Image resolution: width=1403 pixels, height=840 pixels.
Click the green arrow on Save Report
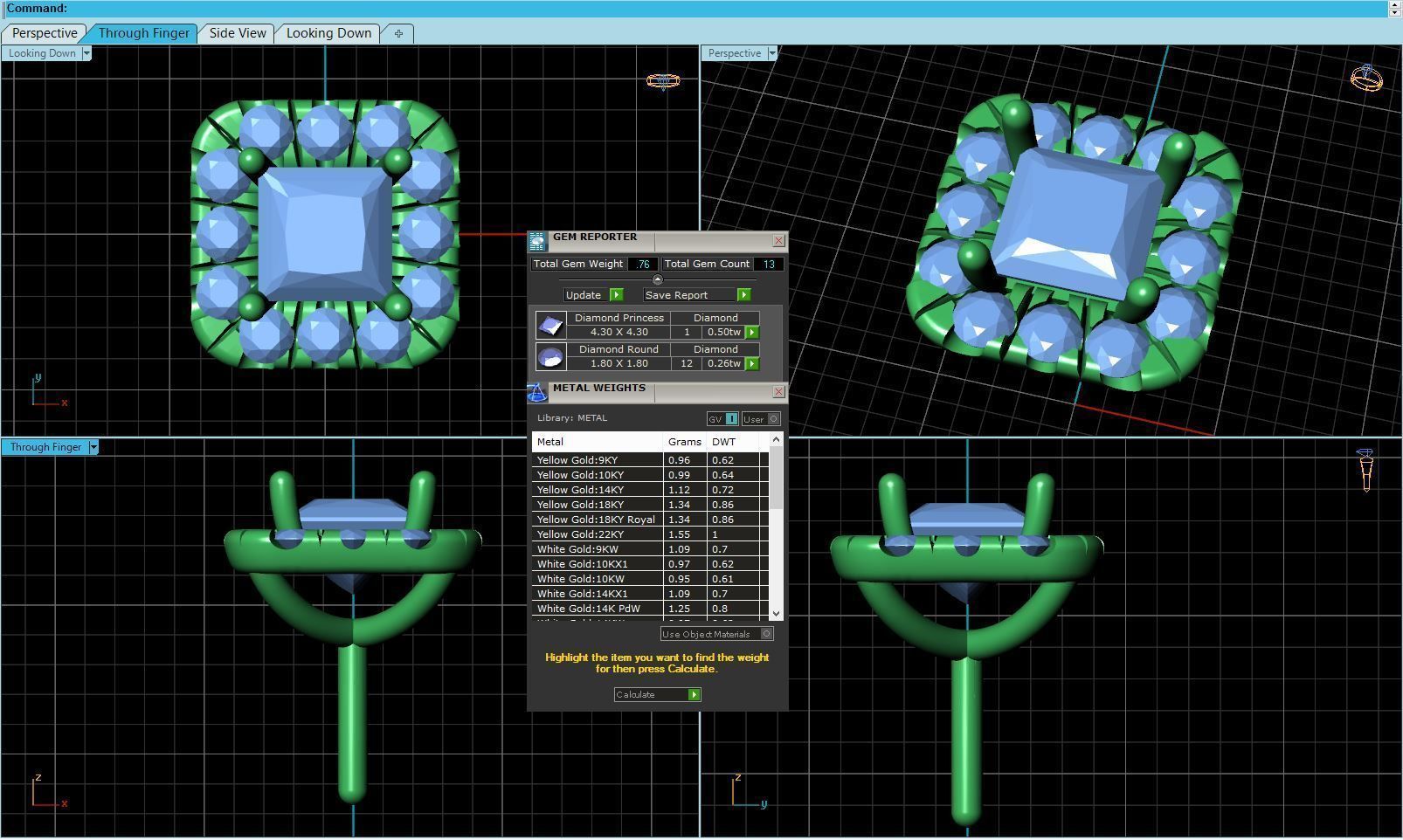pos(743,295)
